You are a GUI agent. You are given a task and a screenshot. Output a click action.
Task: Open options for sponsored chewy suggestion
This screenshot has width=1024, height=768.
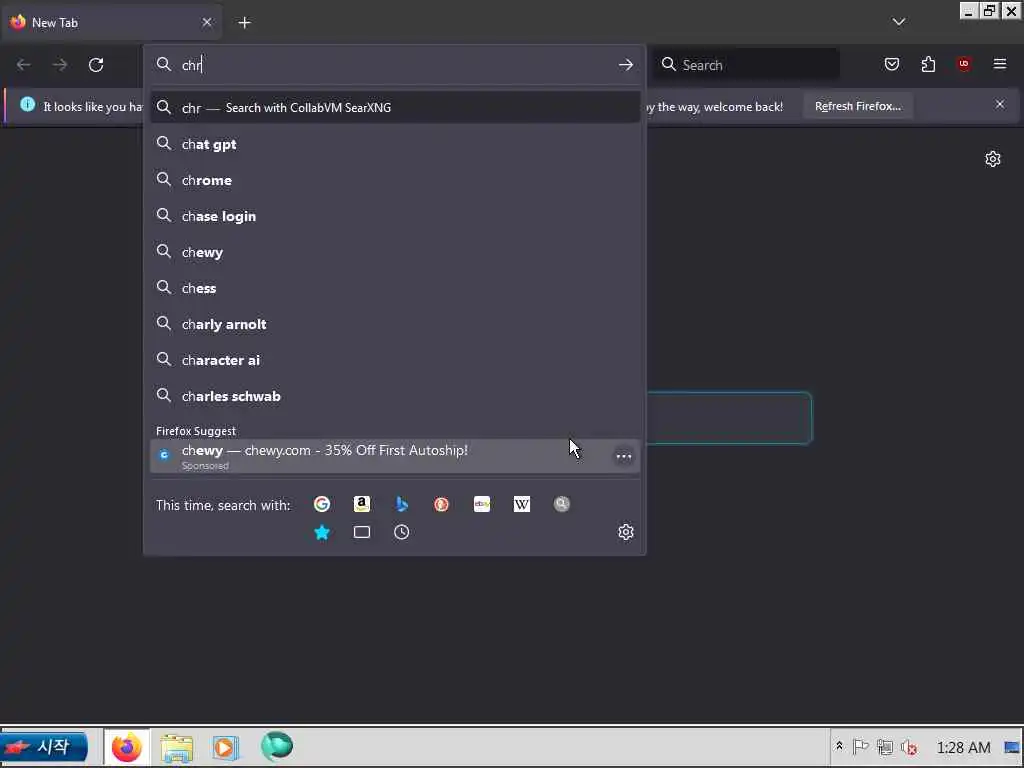click(624, 456)
